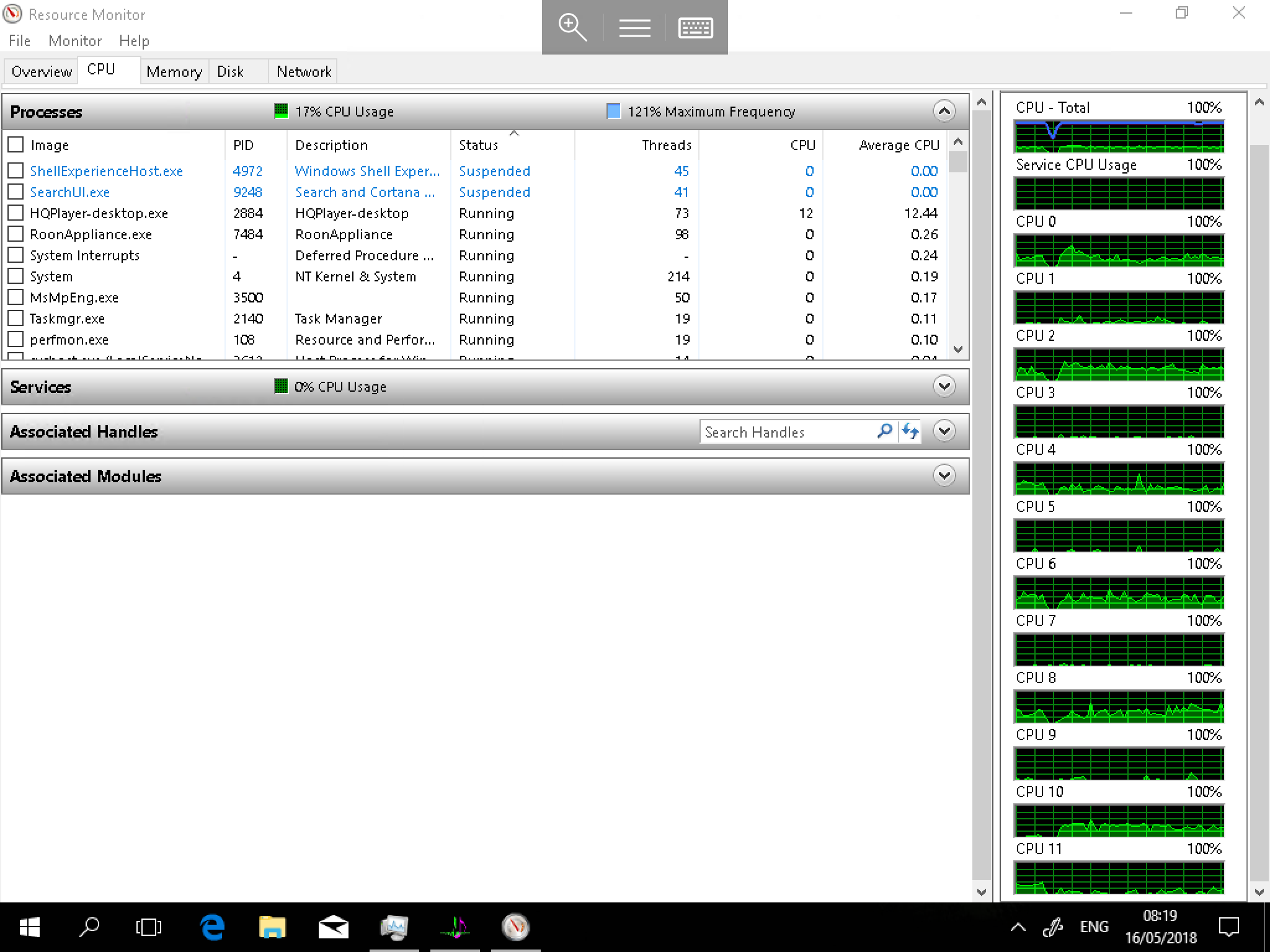The height and width of the screenshot is (952, 1270).
Task: Click the zoom magnifier icon in top toolbar
Action: pyautogui.click(x=572, y=27)
